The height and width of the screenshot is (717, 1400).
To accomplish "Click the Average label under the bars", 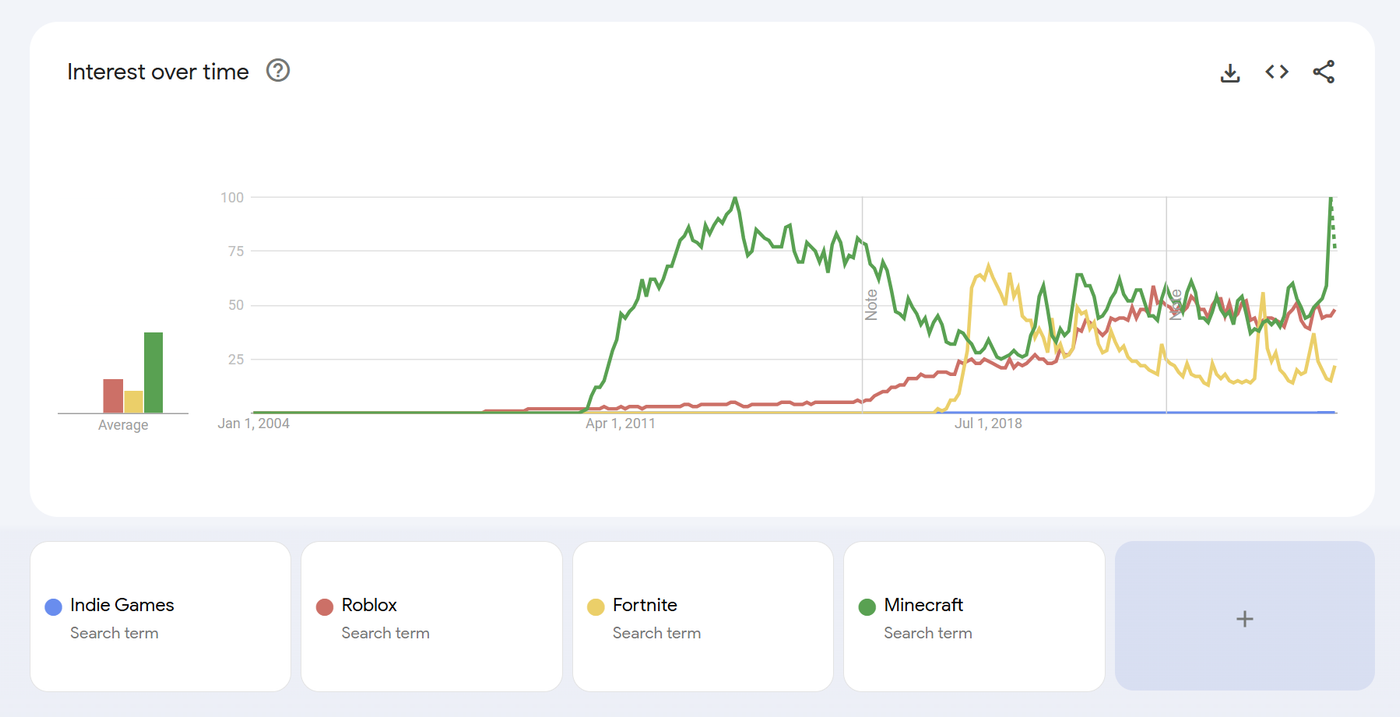I will (123, 425).
